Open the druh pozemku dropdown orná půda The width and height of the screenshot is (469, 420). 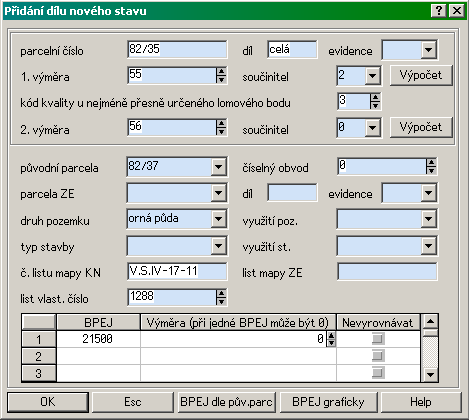click(218, 219)
